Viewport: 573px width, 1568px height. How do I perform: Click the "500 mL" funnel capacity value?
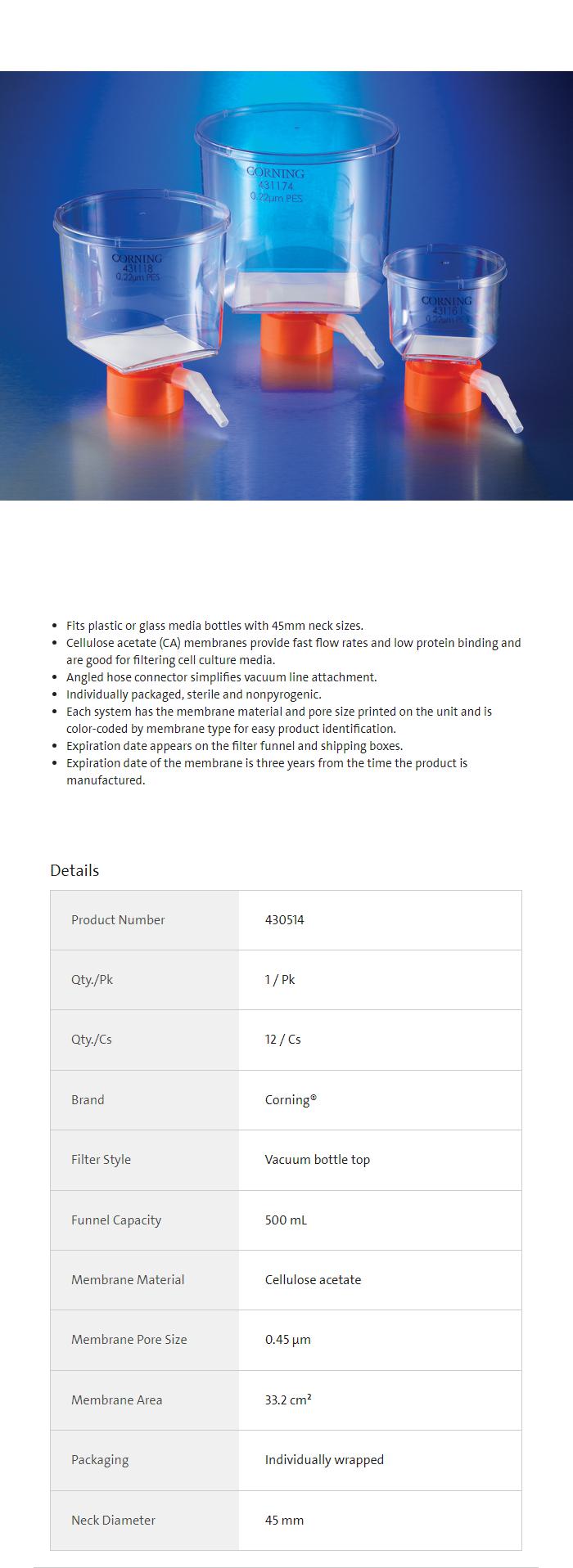pyautogui.click(x=286, y=1220)
